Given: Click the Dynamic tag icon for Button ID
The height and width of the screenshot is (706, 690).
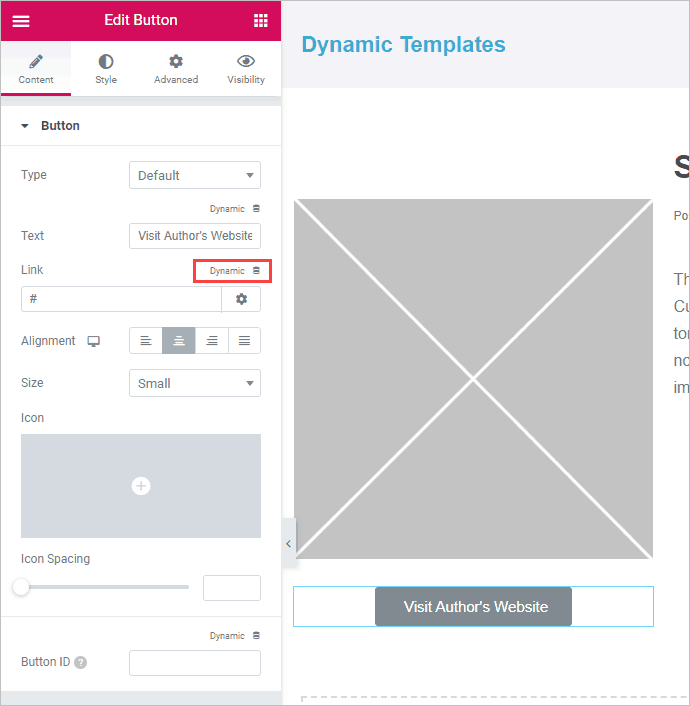Looking at the screenshot, I should 256,636.
